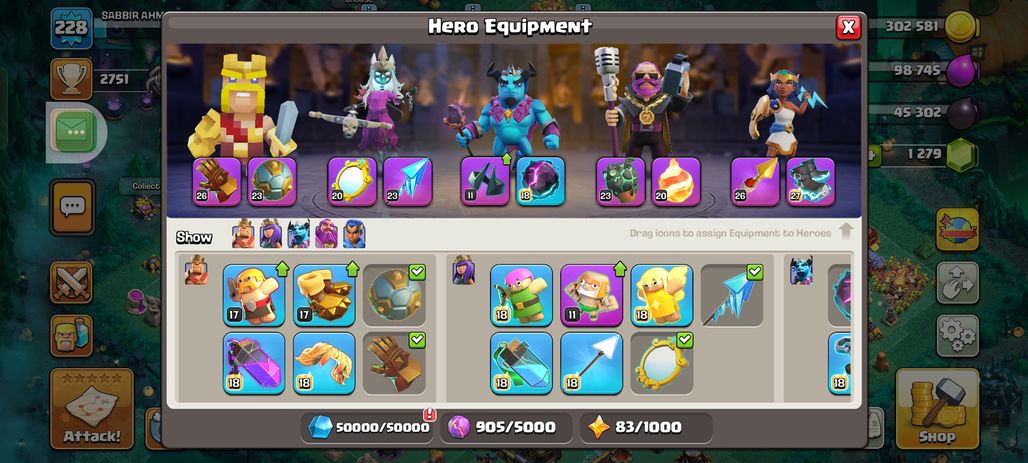Tap the Attack! map button
1028x463 pixels.
[92, 409]
